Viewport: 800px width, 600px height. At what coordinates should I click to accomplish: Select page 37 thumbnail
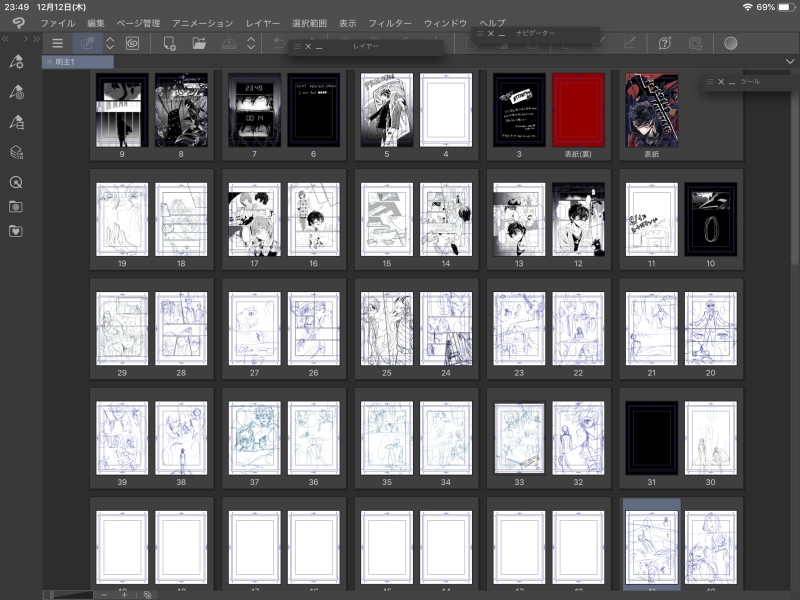(254, 438)
